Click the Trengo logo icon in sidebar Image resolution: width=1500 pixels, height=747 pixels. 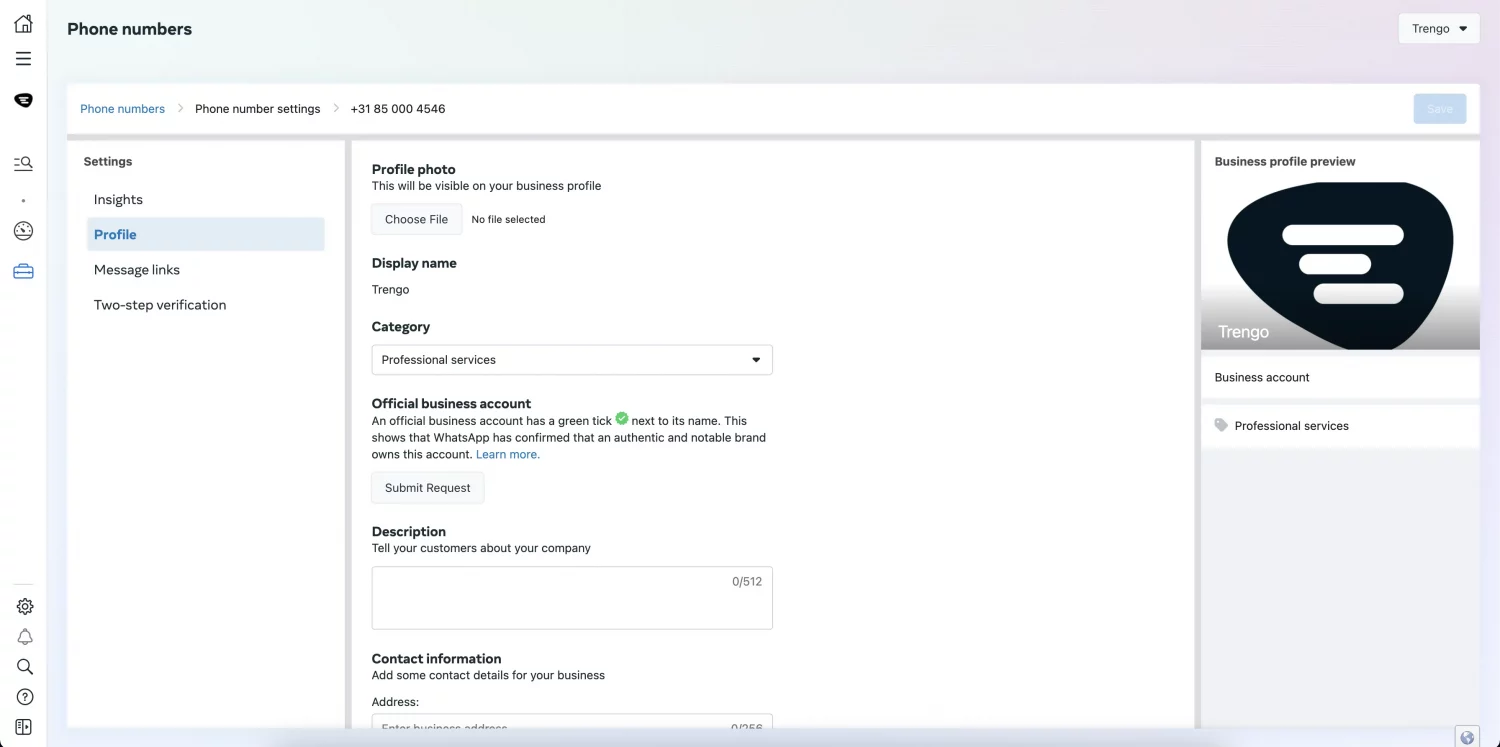[x=23, y=100]
